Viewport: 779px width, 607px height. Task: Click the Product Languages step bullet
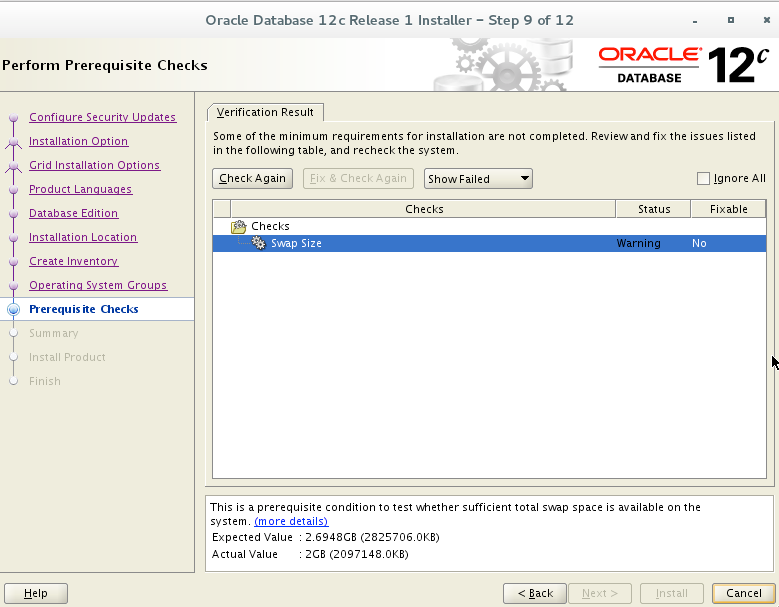[x=14, y=190]
